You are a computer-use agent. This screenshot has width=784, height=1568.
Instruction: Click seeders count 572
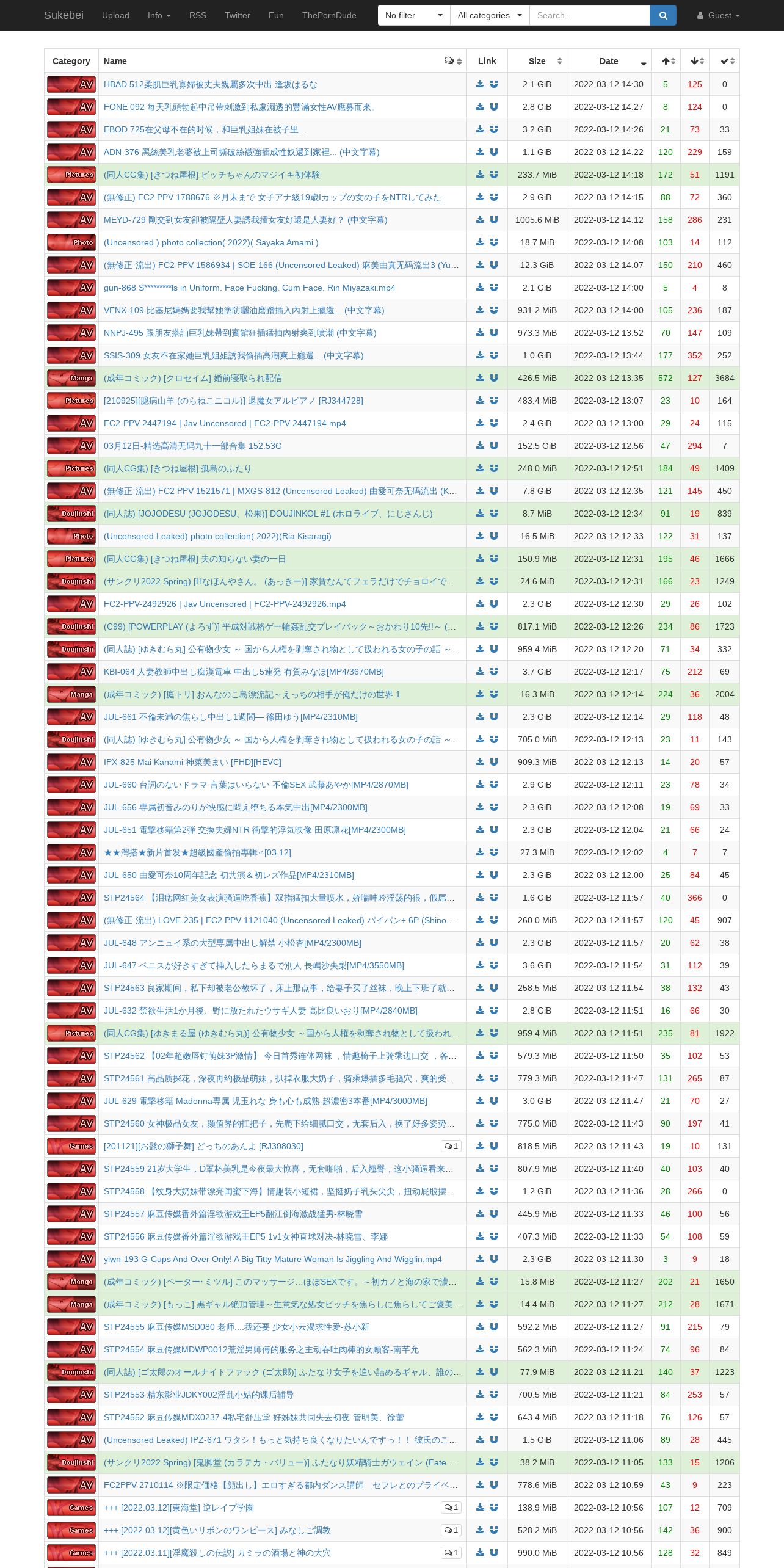click(666, 378)
